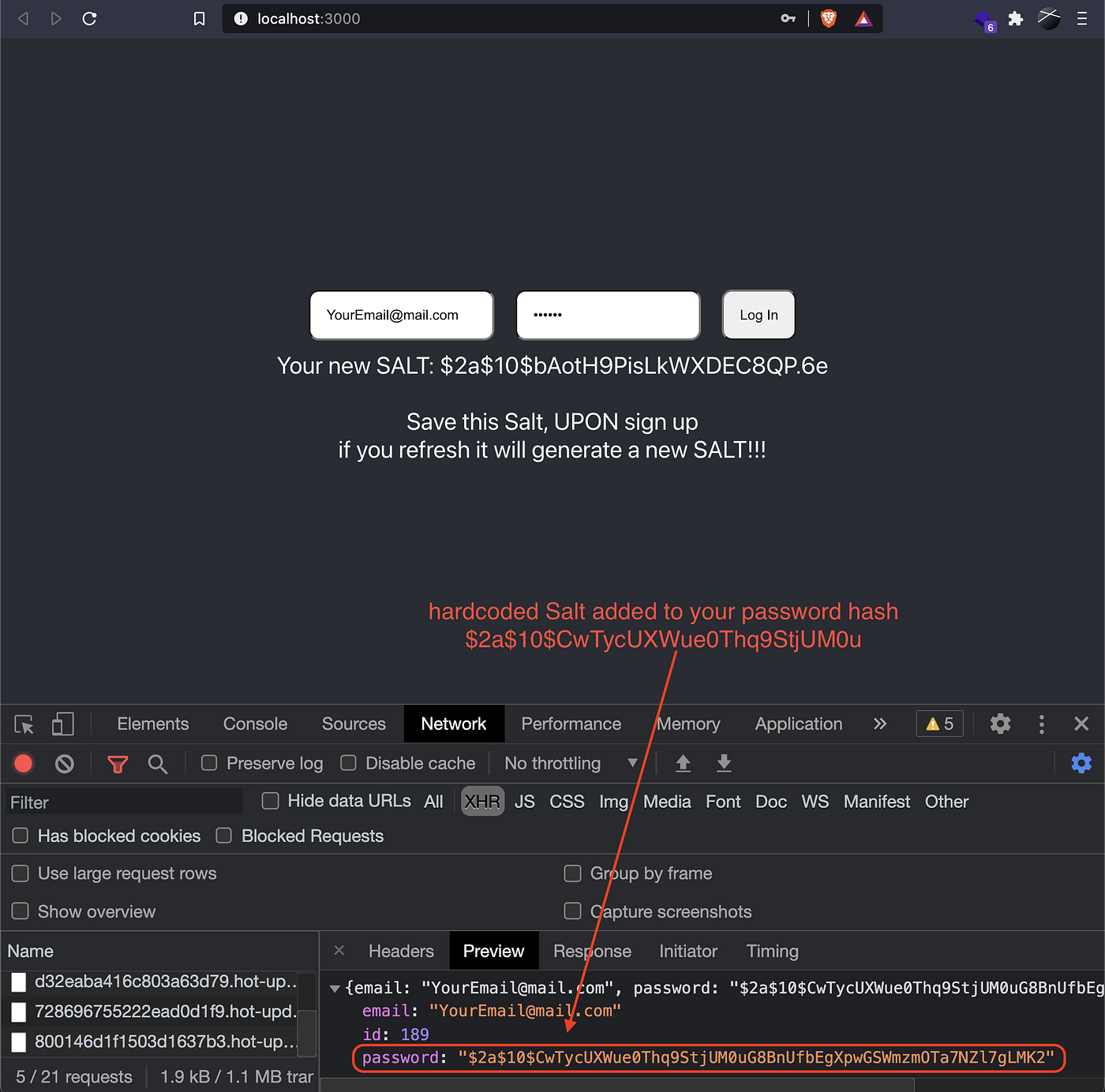Search within network requests
This screenshot has height=1092, width=1105.
tap(157, 763)
